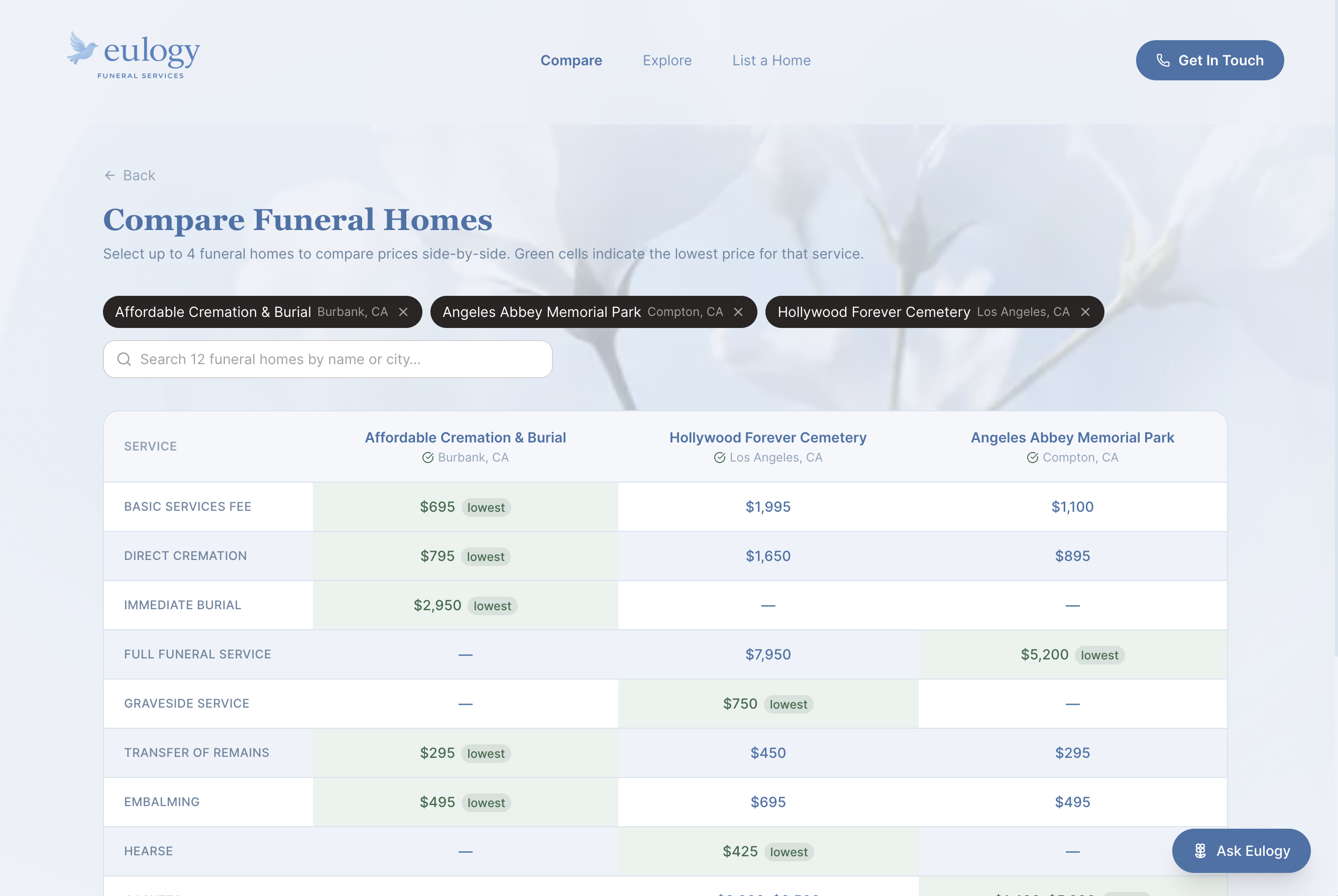This screenshot has height=896, width=1338.
Task: Open Angeles Abbey Memorial Park column header link
Action: [x=1072, y=438]
